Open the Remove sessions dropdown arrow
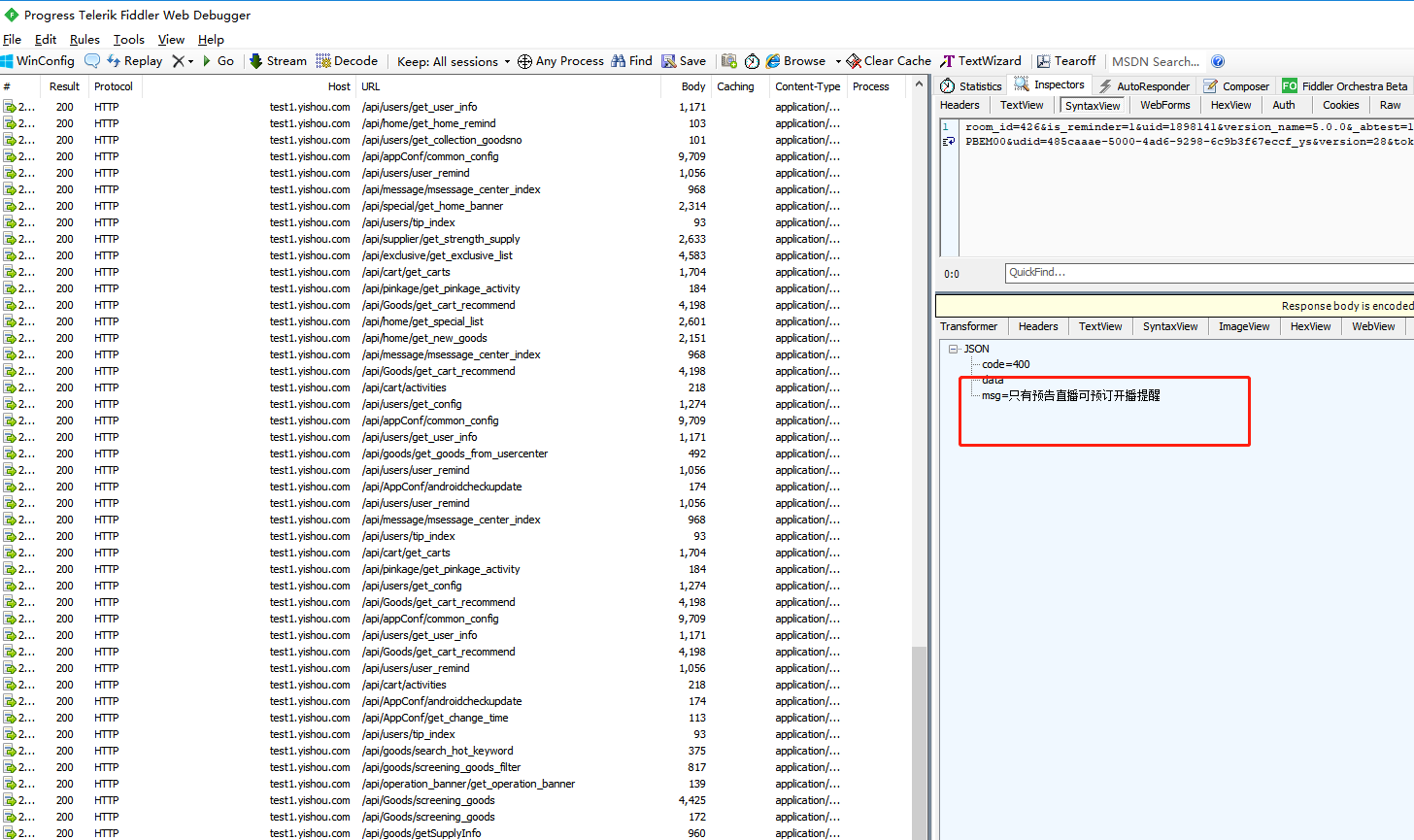The height and width of the screenshot is (840, 1414). pyautogui.click(x=190, y=61)
